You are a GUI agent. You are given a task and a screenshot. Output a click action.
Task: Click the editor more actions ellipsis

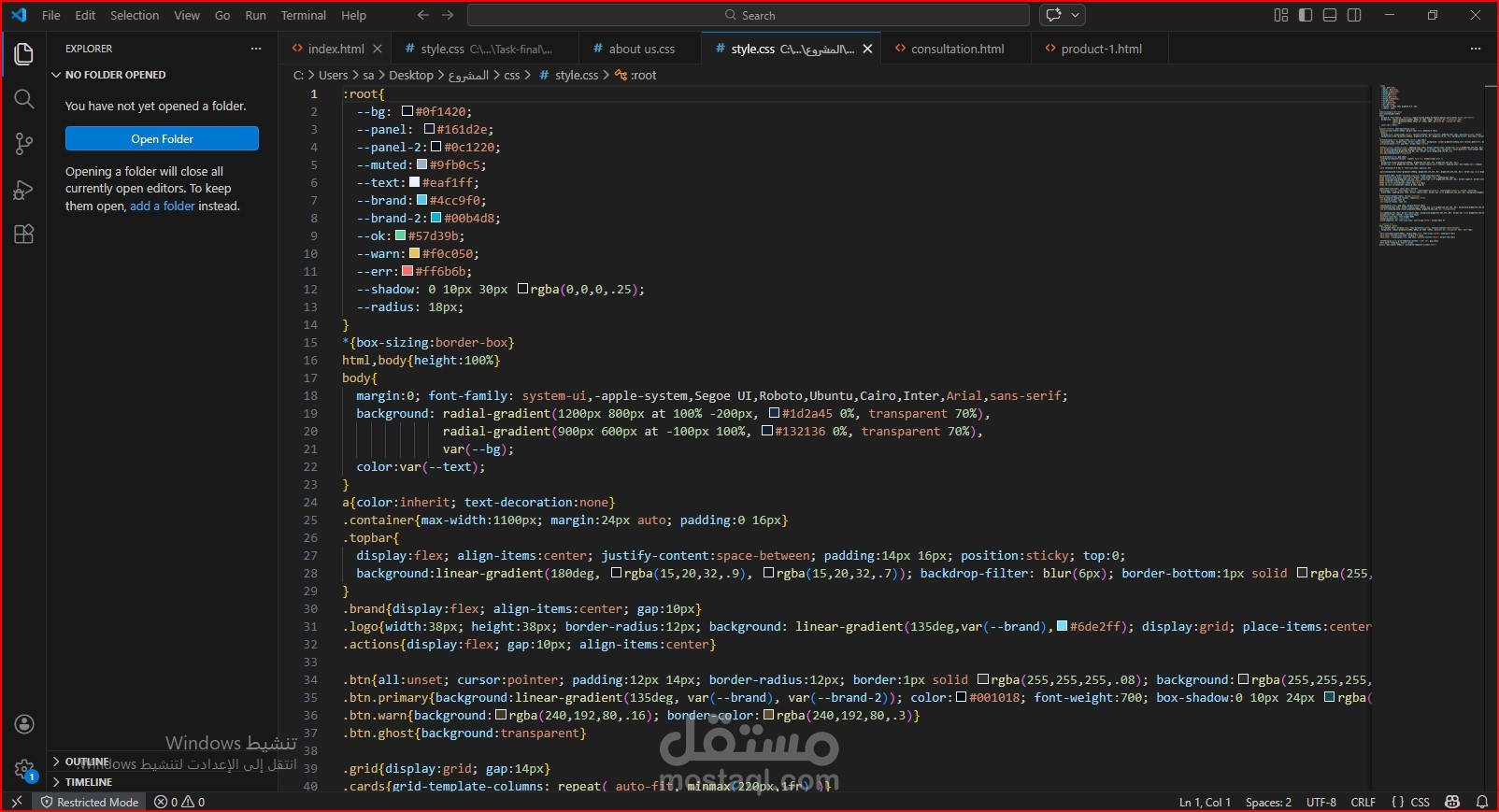[1476, 49]
